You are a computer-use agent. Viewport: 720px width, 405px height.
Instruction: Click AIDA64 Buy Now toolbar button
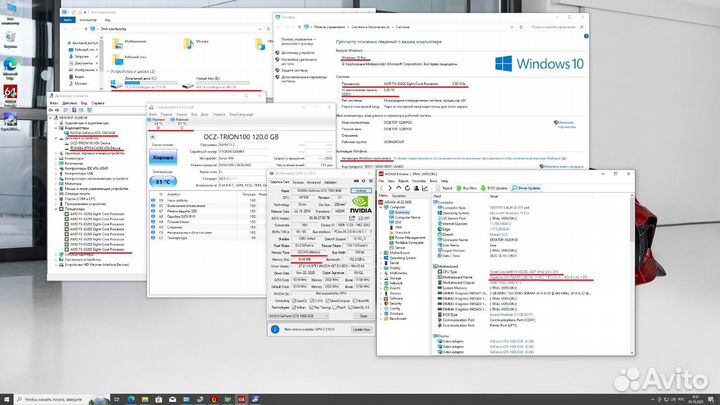[x=467, y=188]
